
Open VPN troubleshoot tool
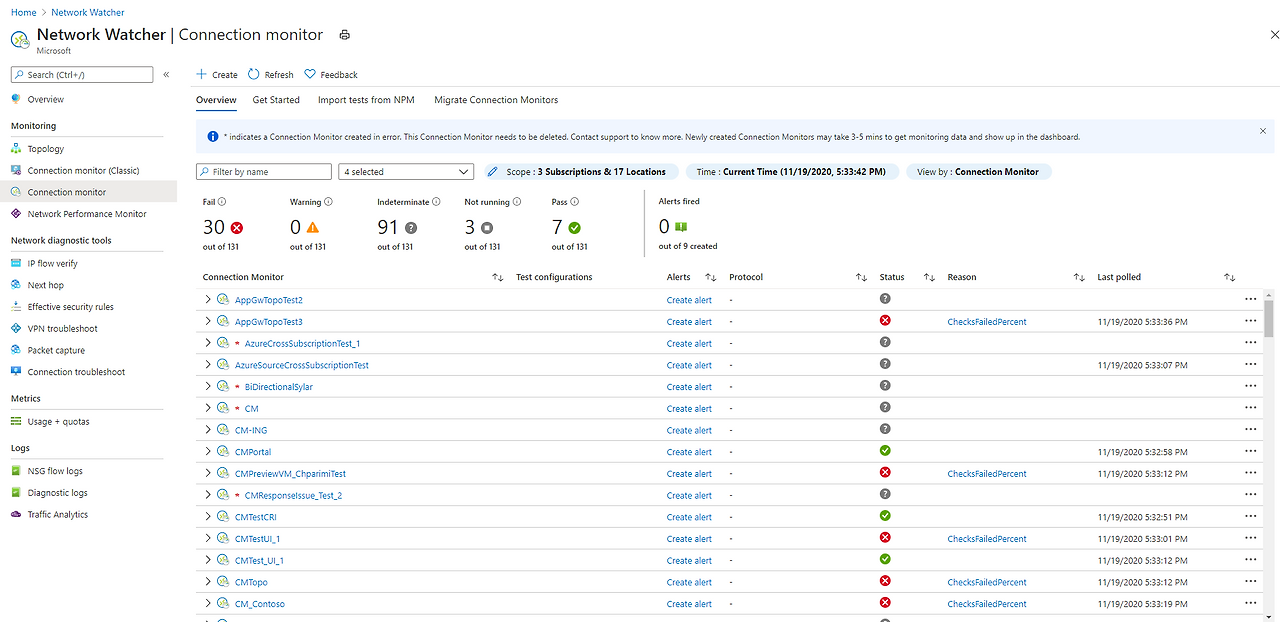point(63,328)
